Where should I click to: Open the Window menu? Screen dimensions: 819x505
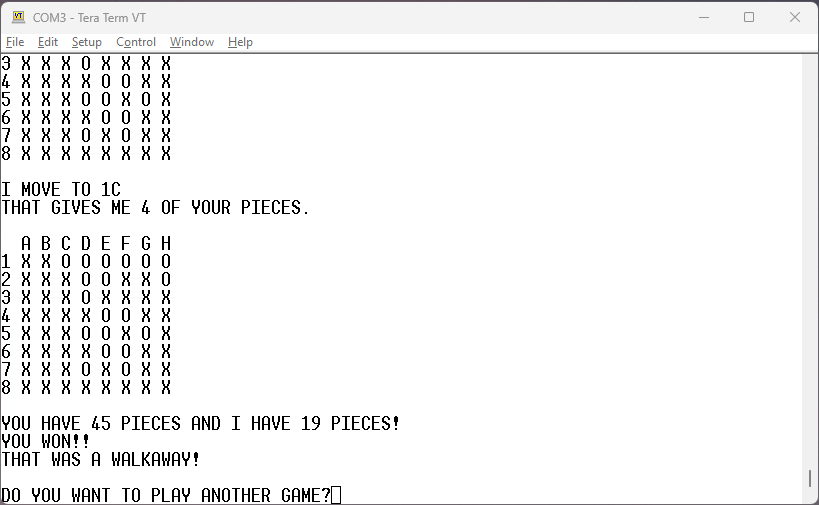pos(192,42)
